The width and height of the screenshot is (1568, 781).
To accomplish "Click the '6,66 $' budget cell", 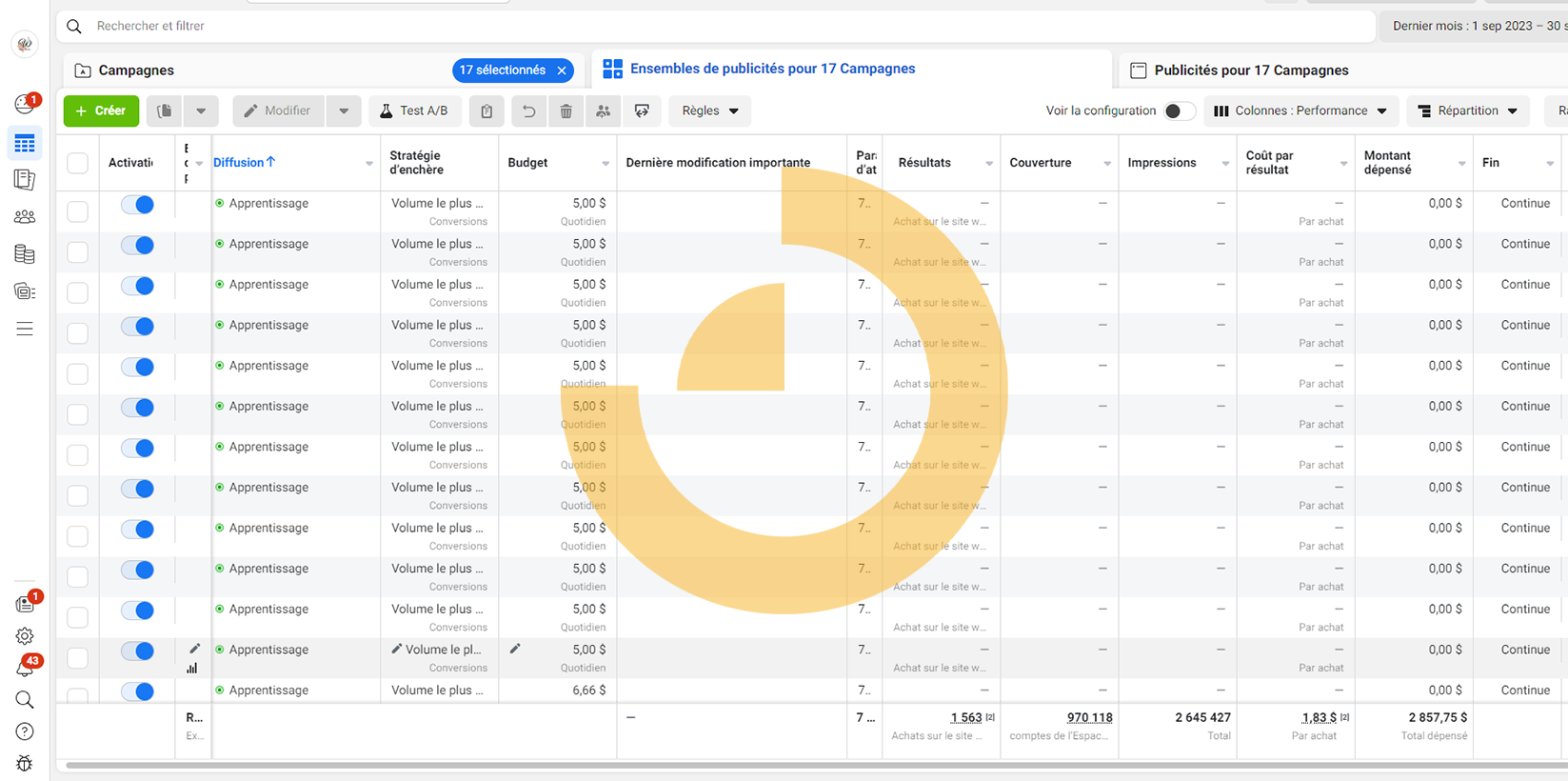I will (589, 690).
